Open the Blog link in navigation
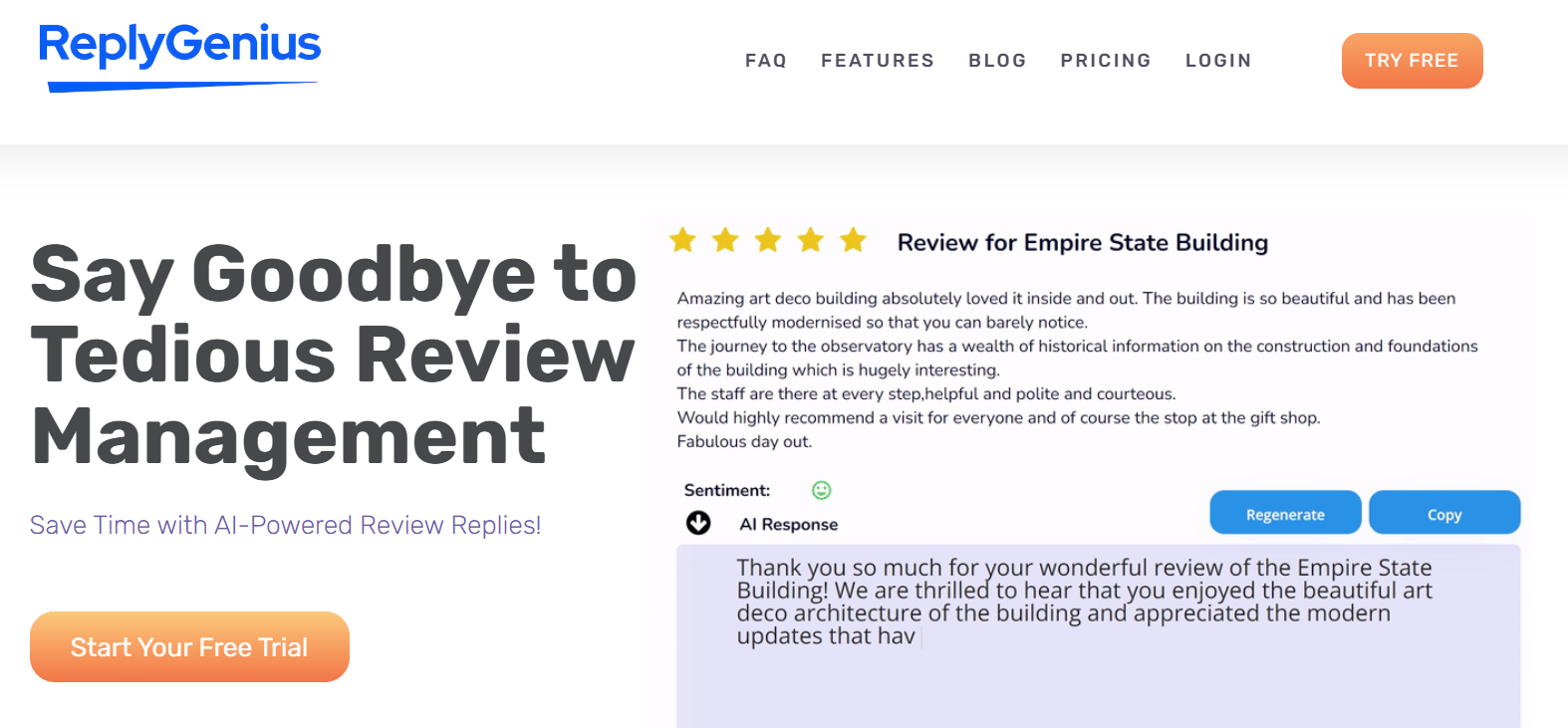Screen dimensions: 1568x728 997,61
